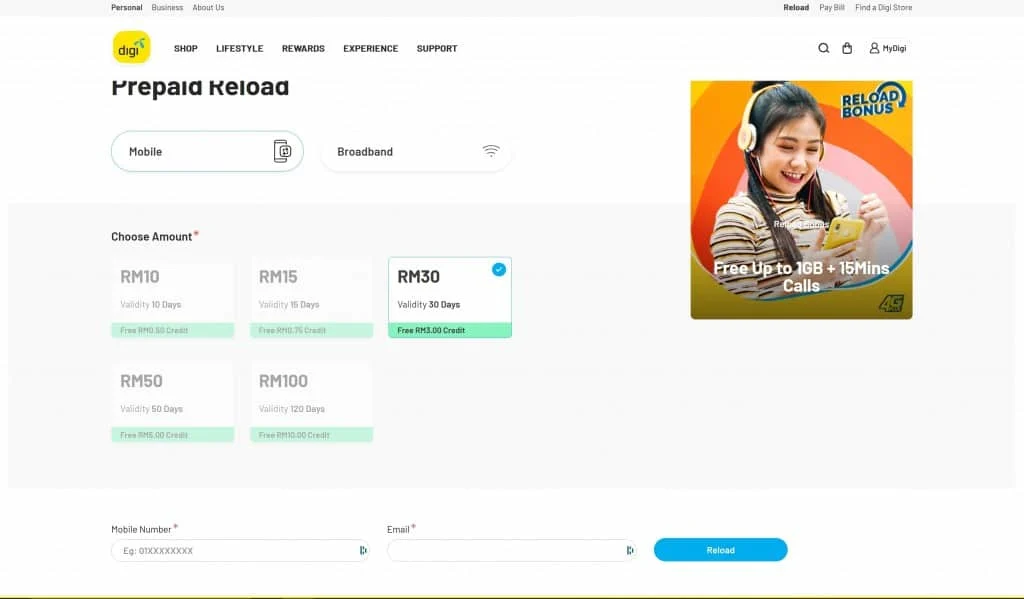The width and height of the screenshot is (1024, 599).
Task: Choose the RM50 reload amount option
Action: point(172,401)
